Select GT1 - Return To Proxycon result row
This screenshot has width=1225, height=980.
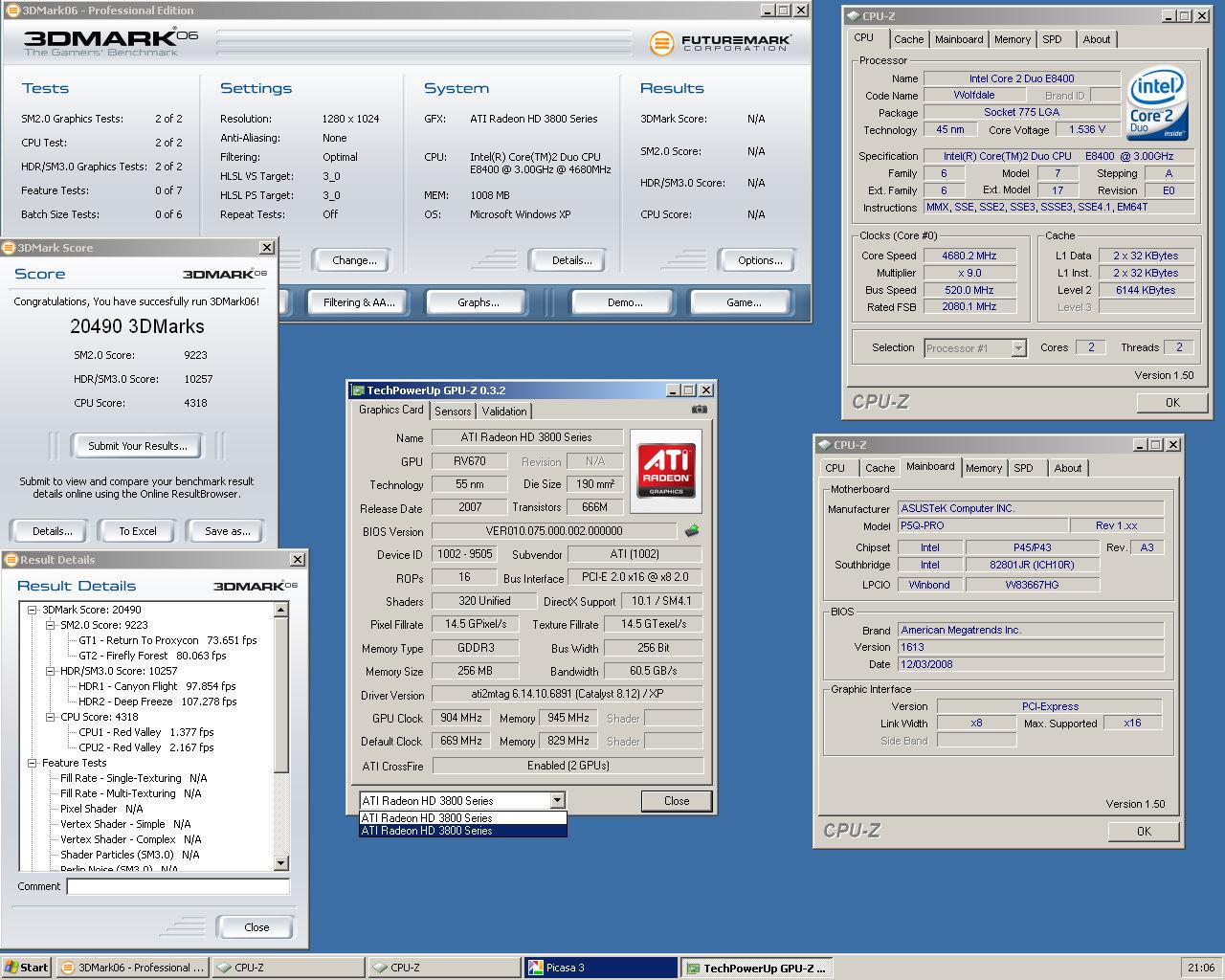click(167, 640)
